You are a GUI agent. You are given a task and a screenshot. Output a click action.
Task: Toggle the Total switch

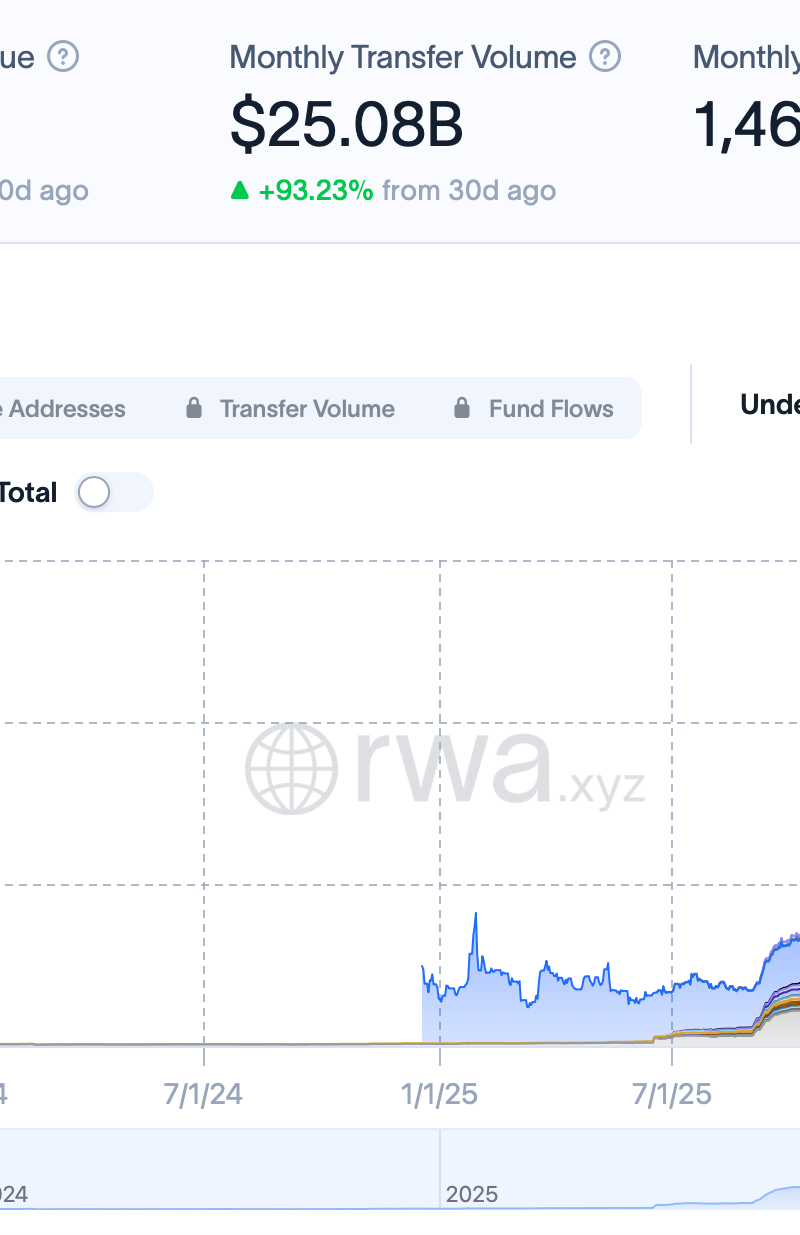[x=113, y=492]
